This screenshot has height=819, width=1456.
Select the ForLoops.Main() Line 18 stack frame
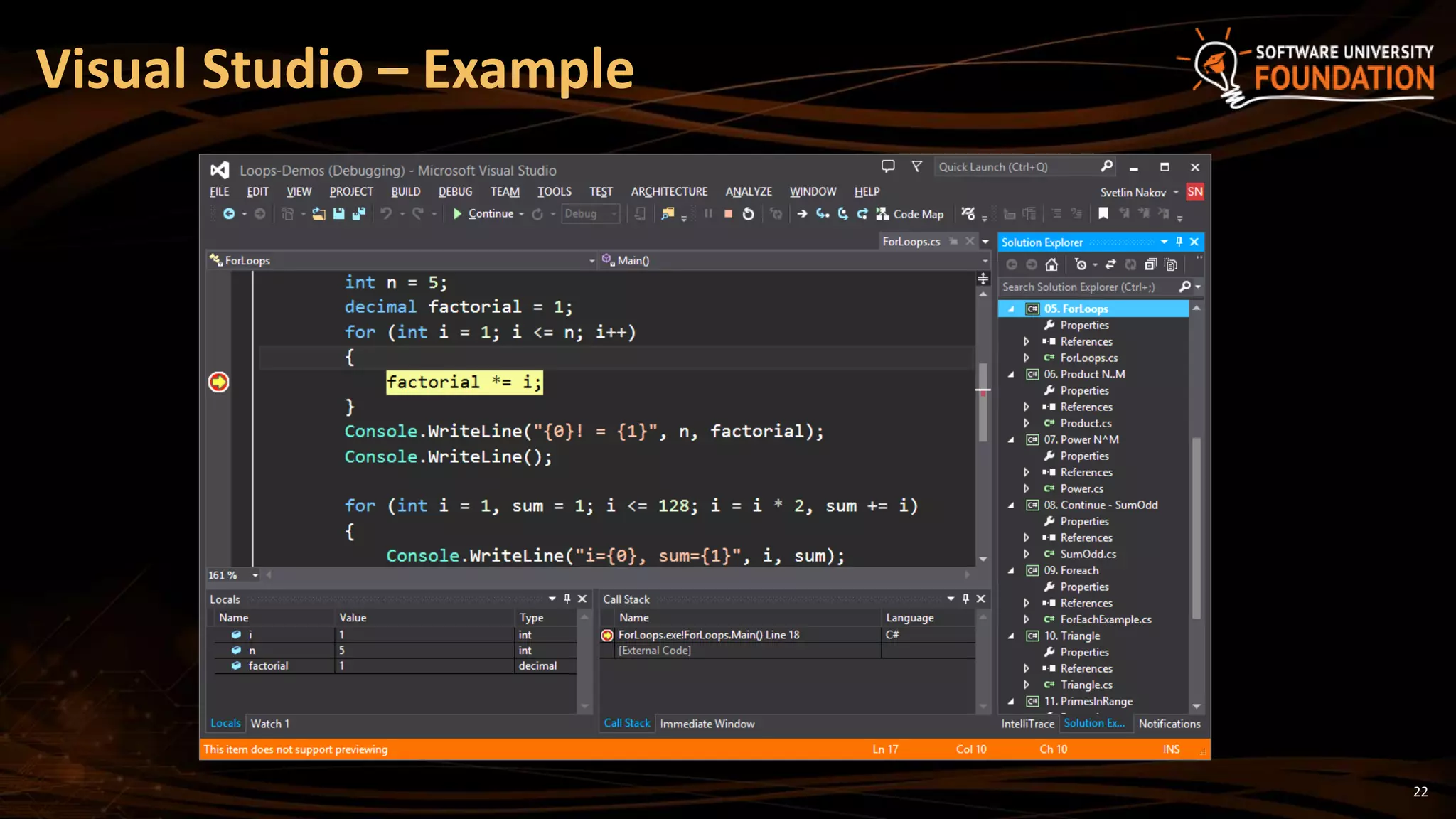788,635
